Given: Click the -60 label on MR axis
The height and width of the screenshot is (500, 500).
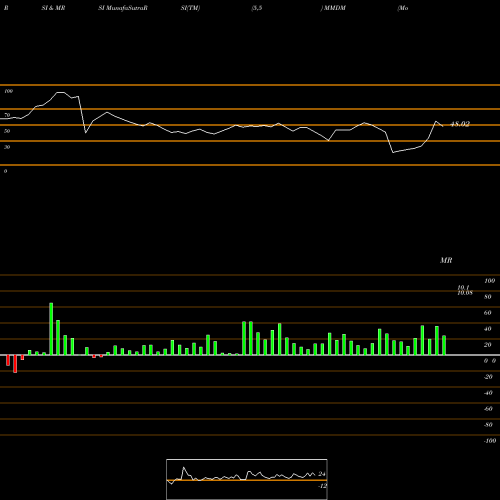Looking at the screenshot, I should (x=488, y=409).
